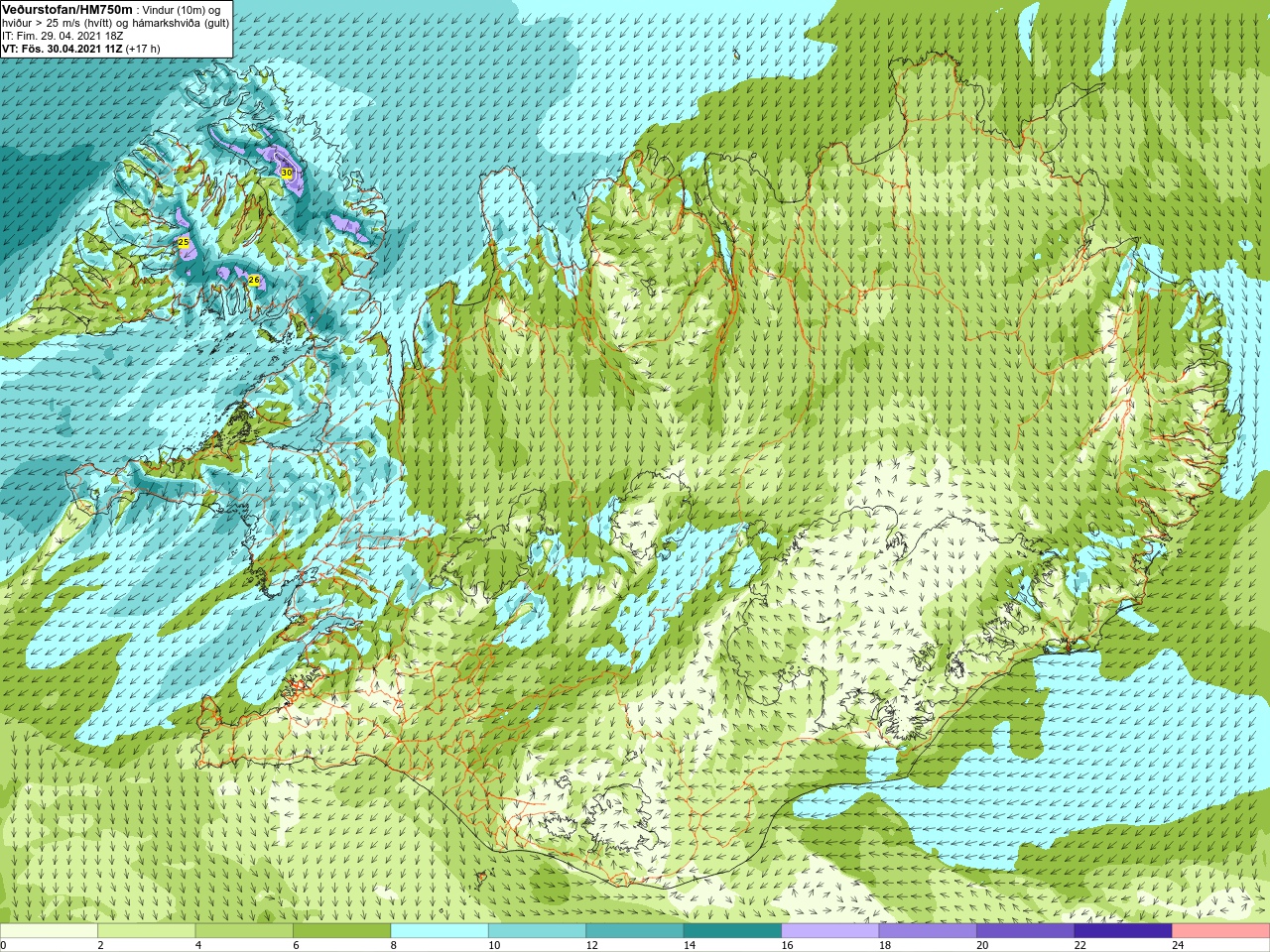Screen dimensions: 1270x952
Task: Click the legend scale value "6"
Action: click(x=296, y=945)
